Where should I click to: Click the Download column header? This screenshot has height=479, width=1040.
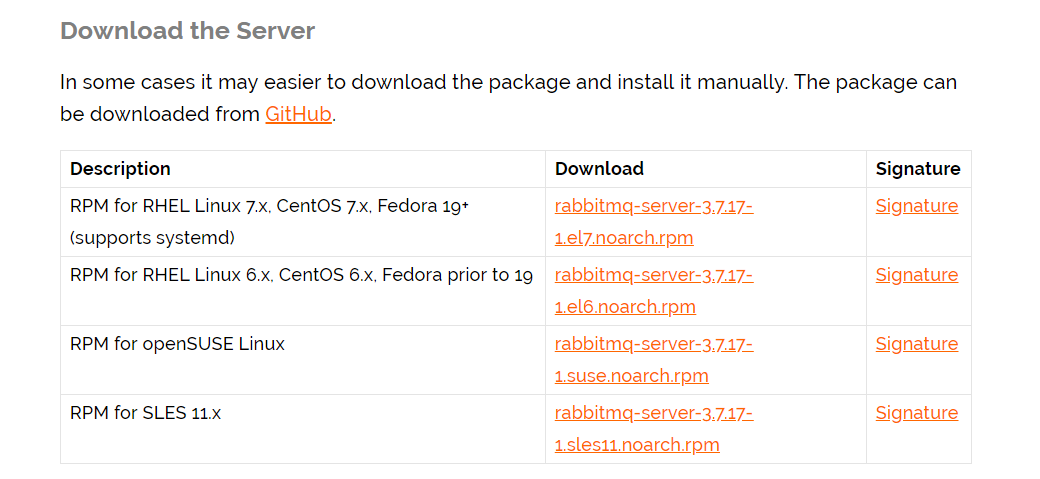[599, 169]
